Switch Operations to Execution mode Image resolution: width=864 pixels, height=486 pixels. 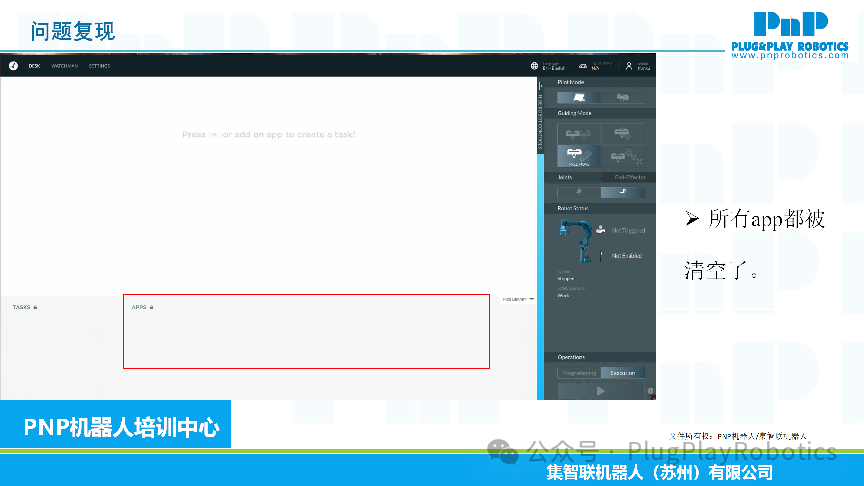623,373
